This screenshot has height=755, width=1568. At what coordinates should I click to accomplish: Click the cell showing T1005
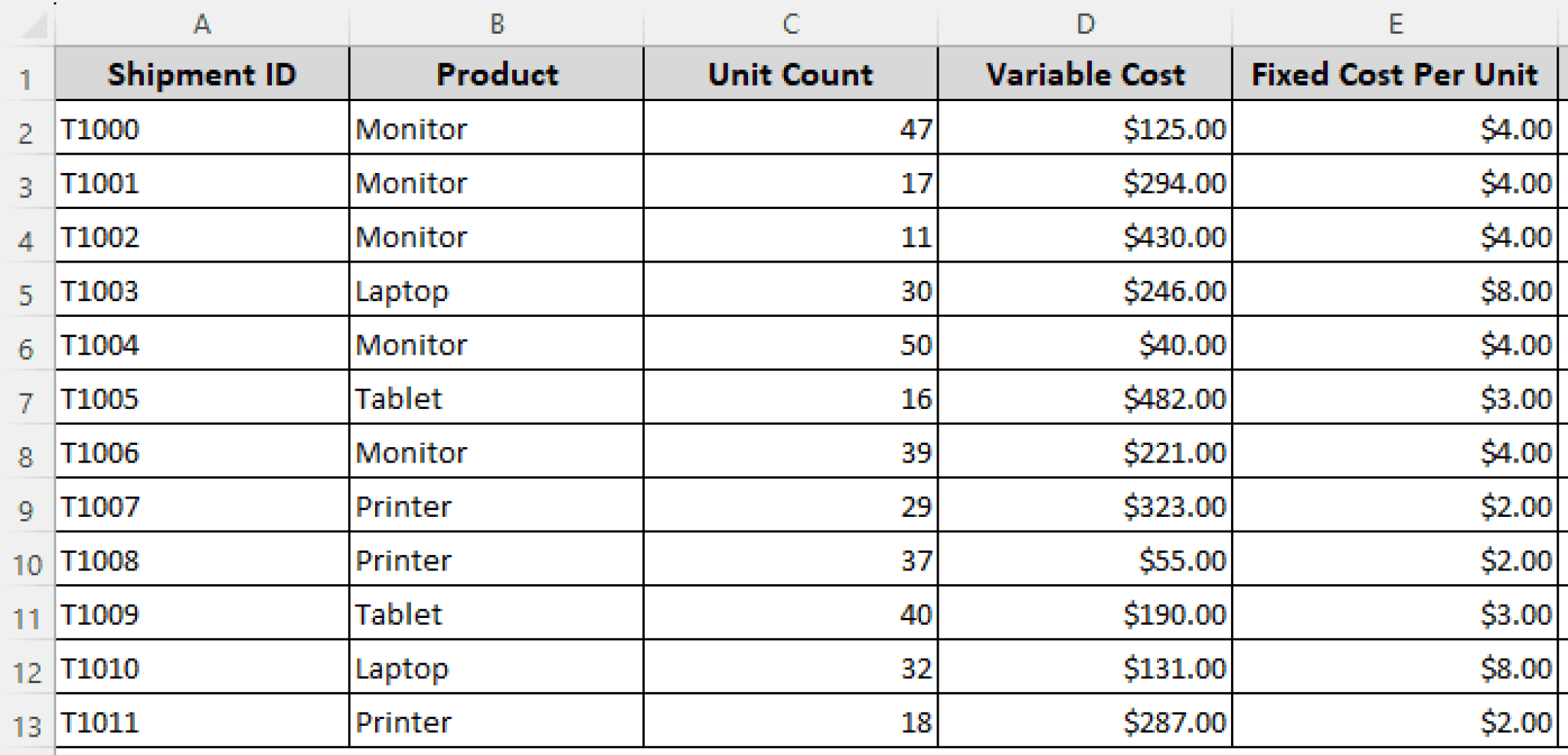point(202,398)
